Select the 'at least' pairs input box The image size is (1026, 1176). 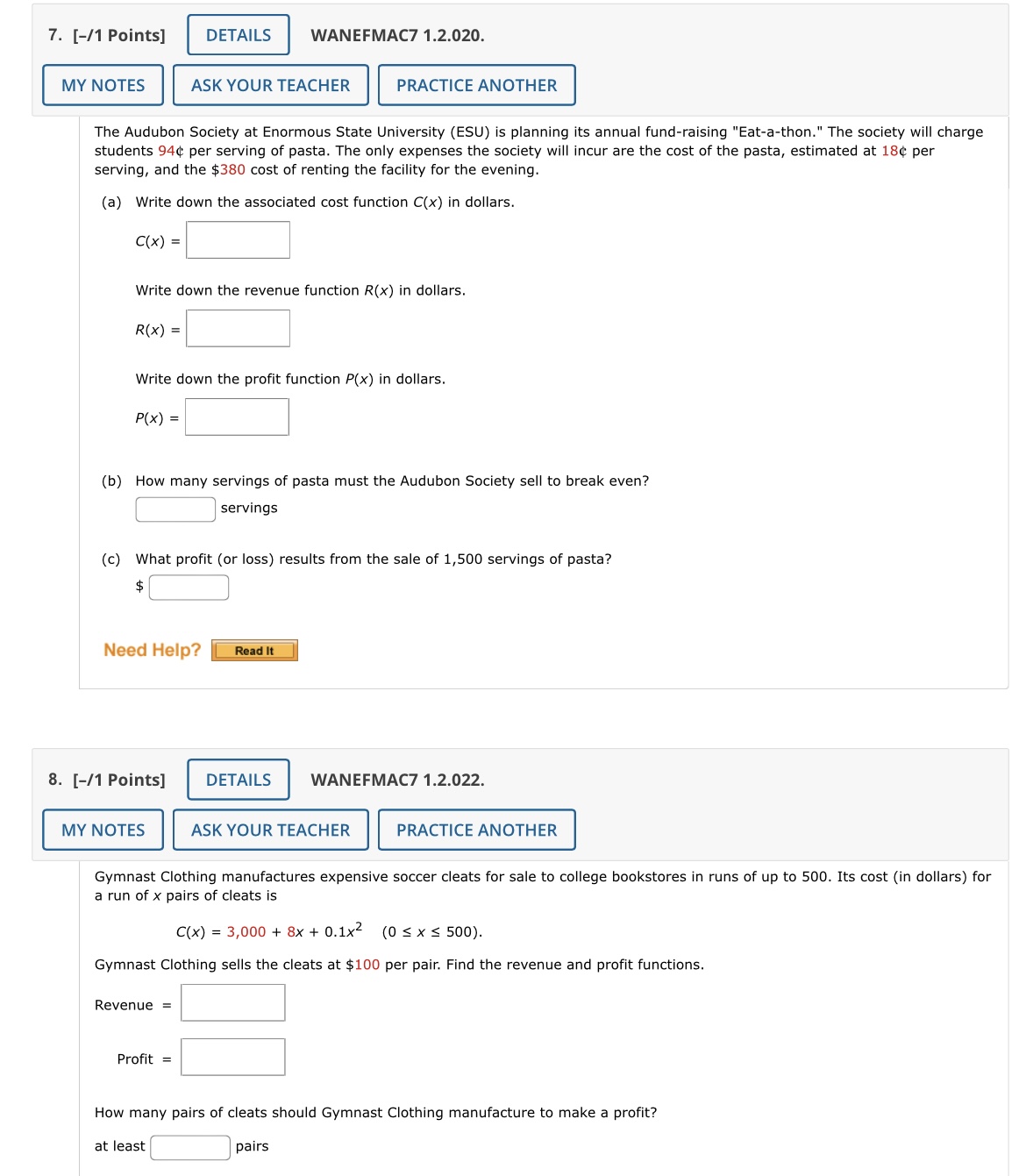coord(189,1145)
